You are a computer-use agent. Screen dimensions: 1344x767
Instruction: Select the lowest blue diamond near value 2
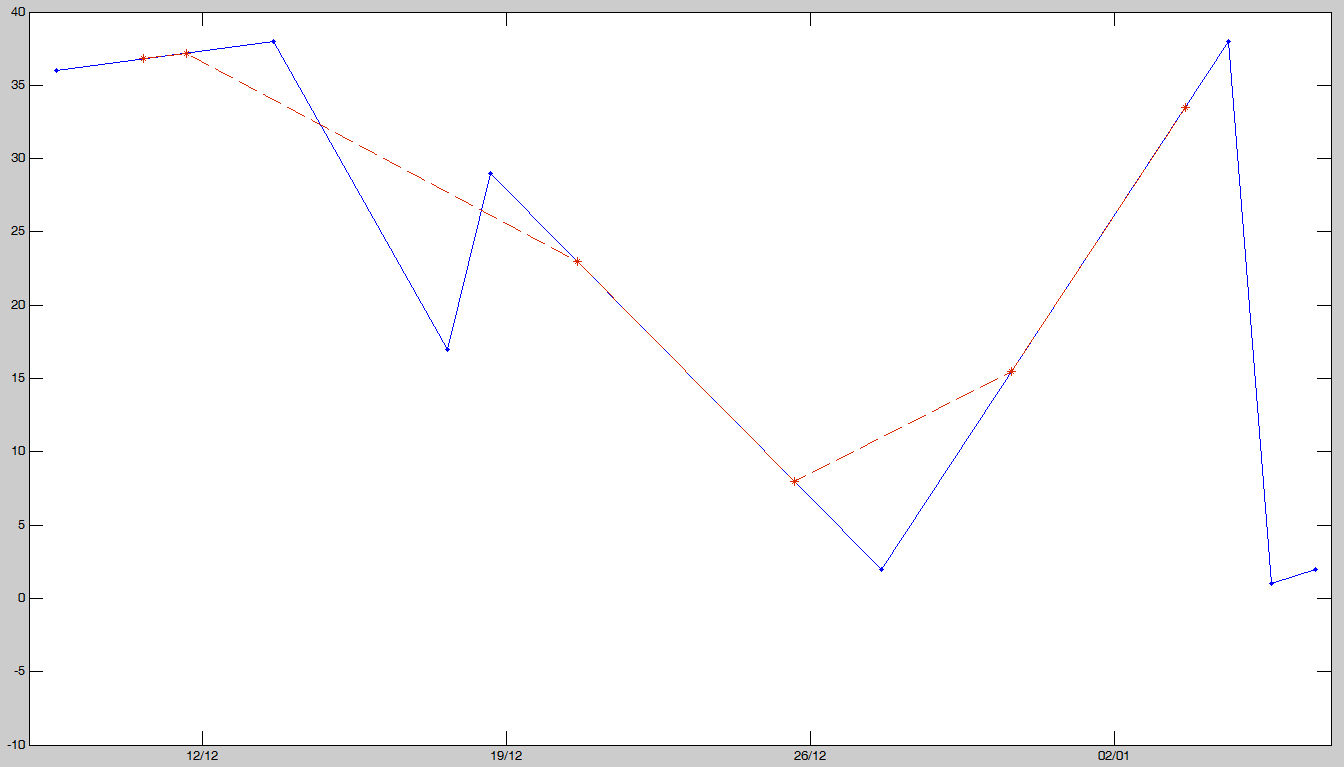pos(882,568)
